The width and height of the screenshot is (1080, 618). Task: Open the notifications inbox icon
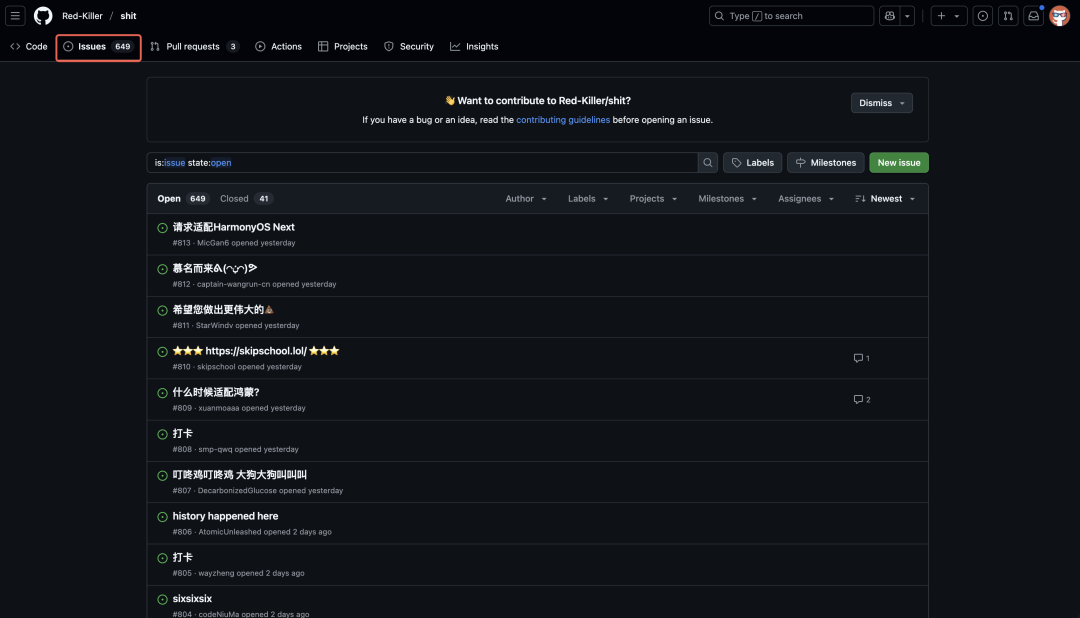(1034, 16)
